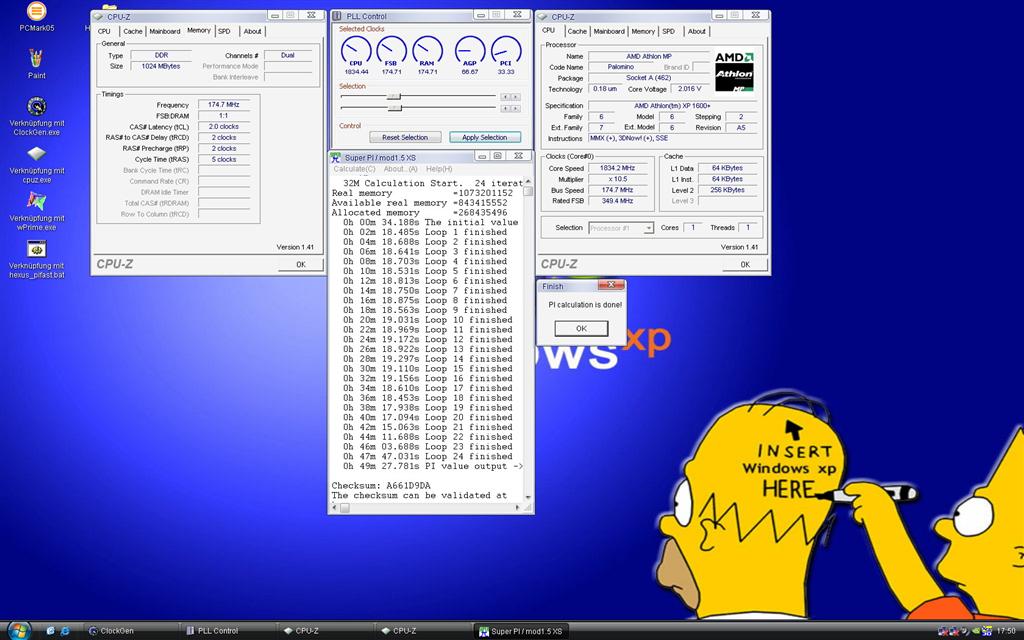Click the ClockGen taskbar button
1024x640 pixels.
pos(131,631)
